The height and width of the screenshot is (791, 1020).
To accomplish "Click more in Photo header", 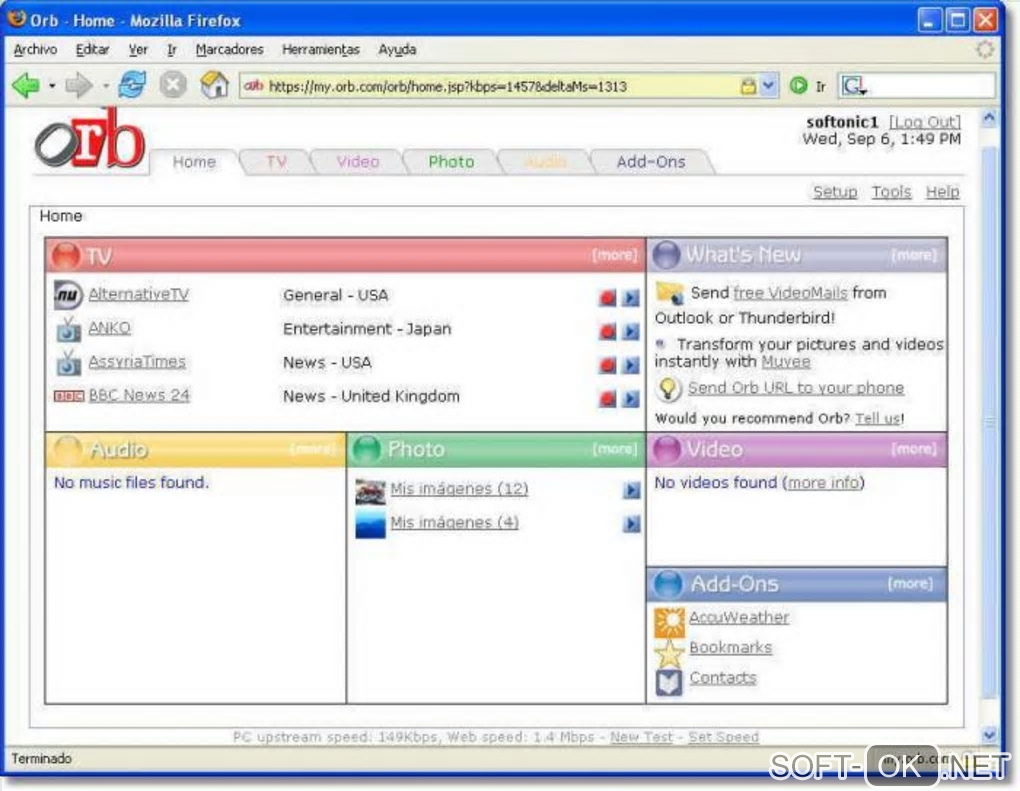I will click(x=615, y=449).
